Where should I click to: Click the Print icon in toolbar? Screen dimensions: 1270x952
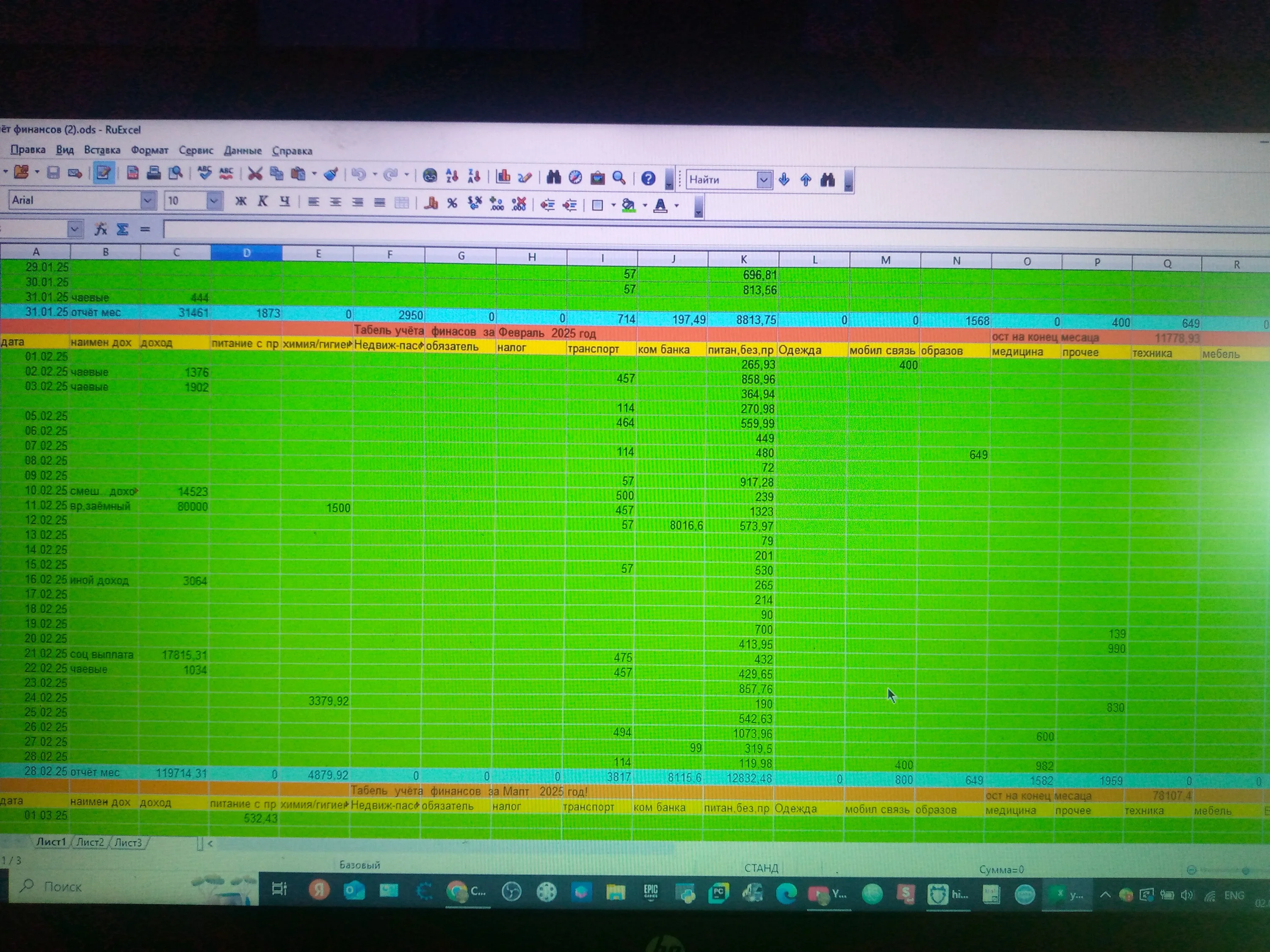pos(153,173)
